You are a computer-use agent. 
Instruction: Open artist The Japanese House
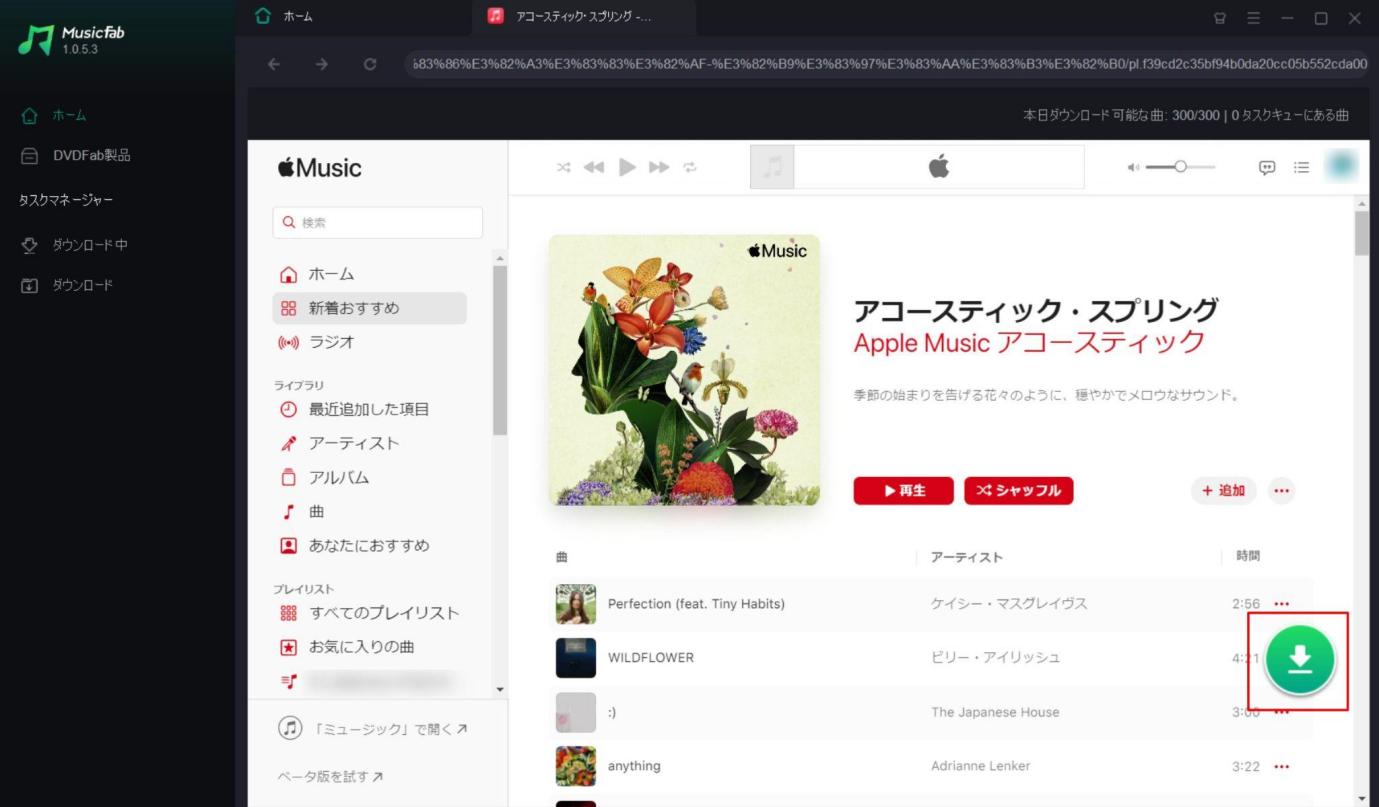tap(995, 712)
